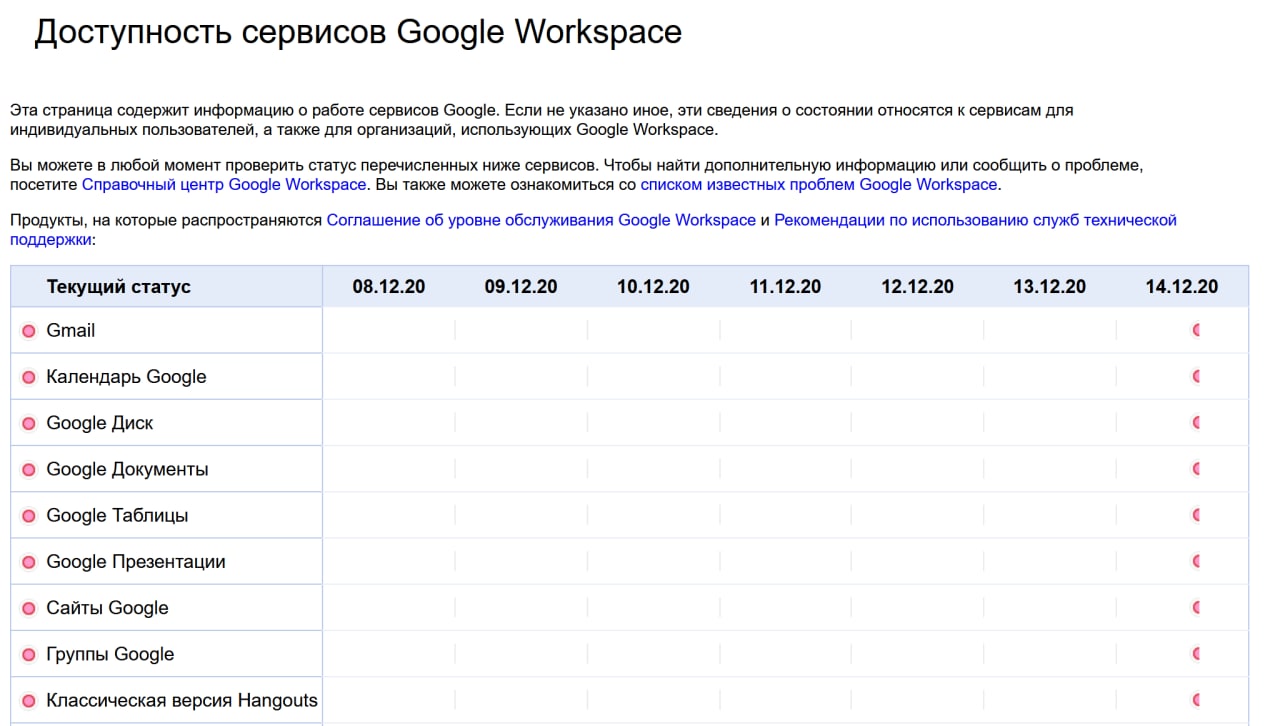This screenshot has width=1280, height=726.
Task: Click the status dot next to Google Диск
Action: [x=29, y=423]
